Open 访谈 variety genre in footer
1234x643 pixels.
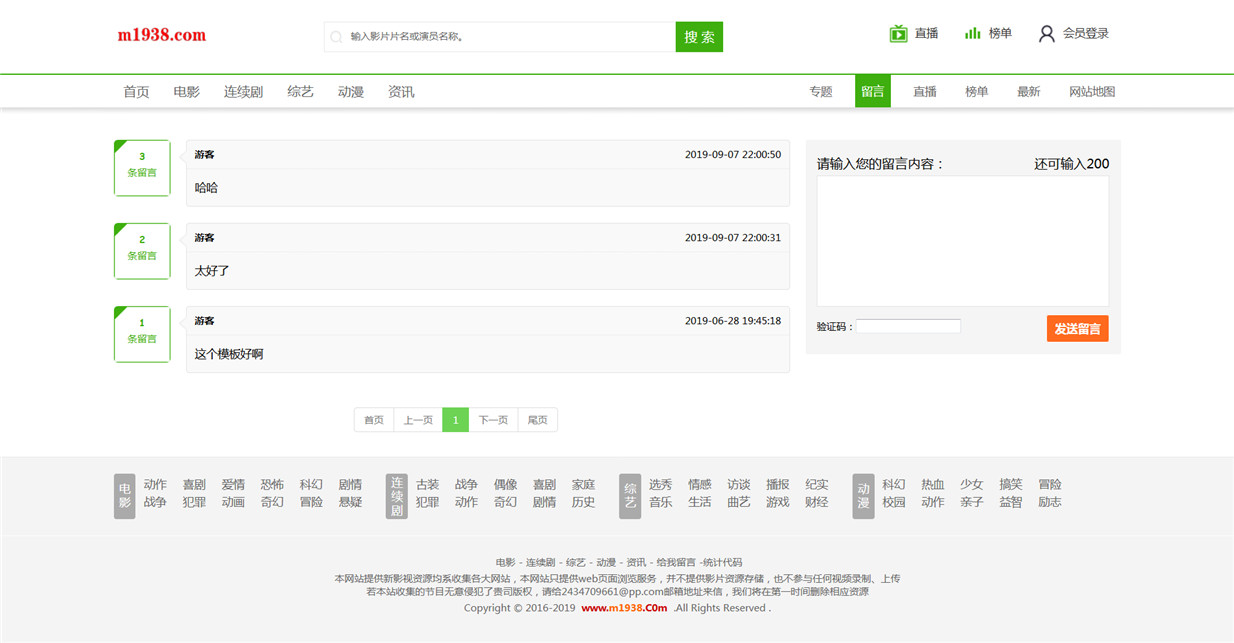click(x=738, y=485)
